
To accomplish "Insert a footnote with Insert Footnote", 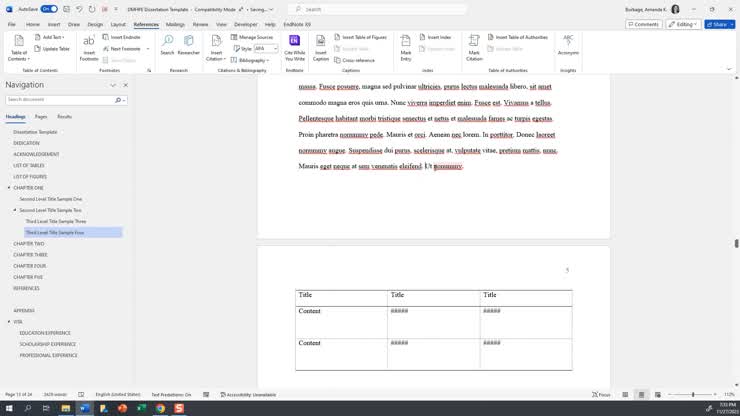I will (89, 48).
